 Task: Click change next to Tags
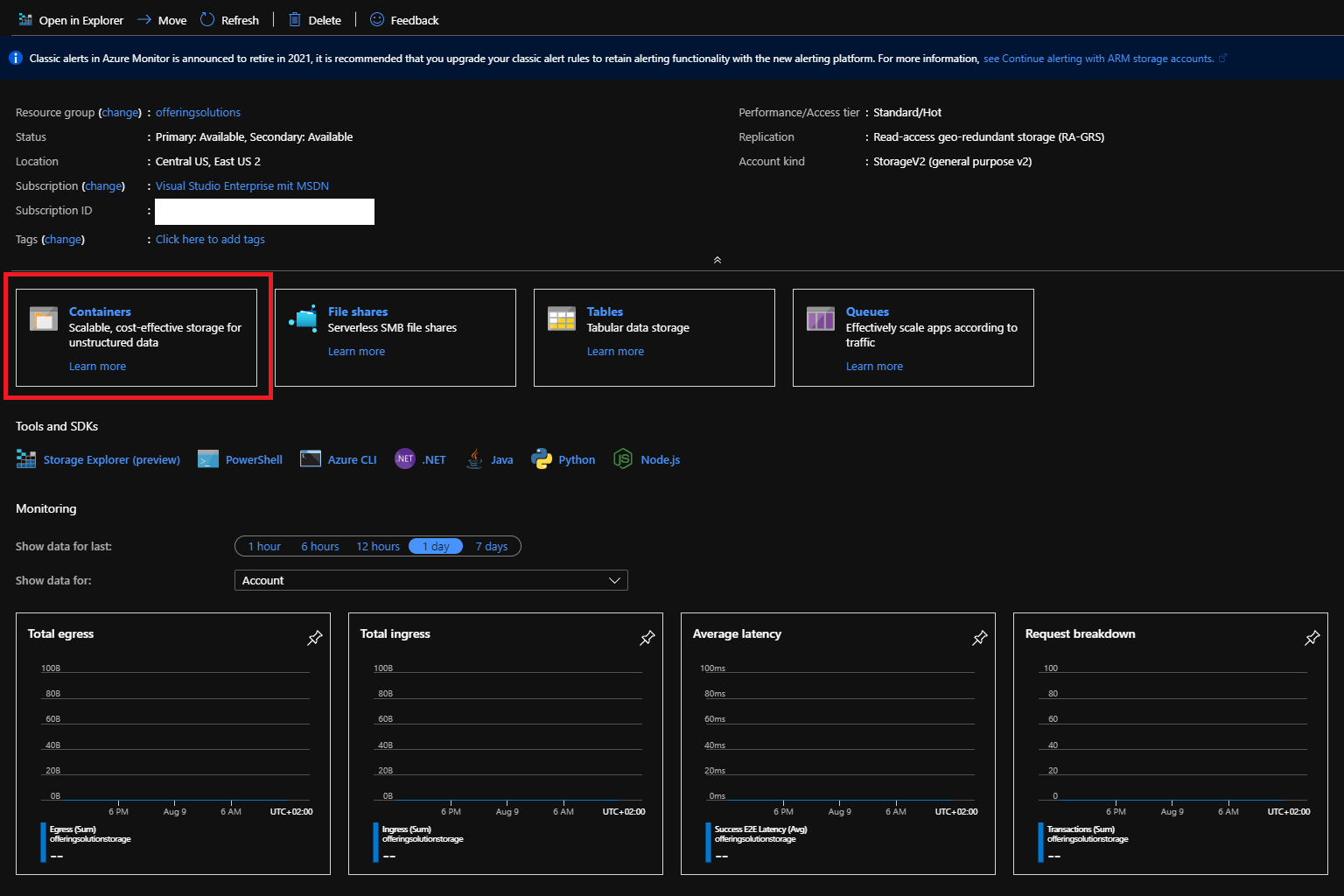click(x=63, y=239)
